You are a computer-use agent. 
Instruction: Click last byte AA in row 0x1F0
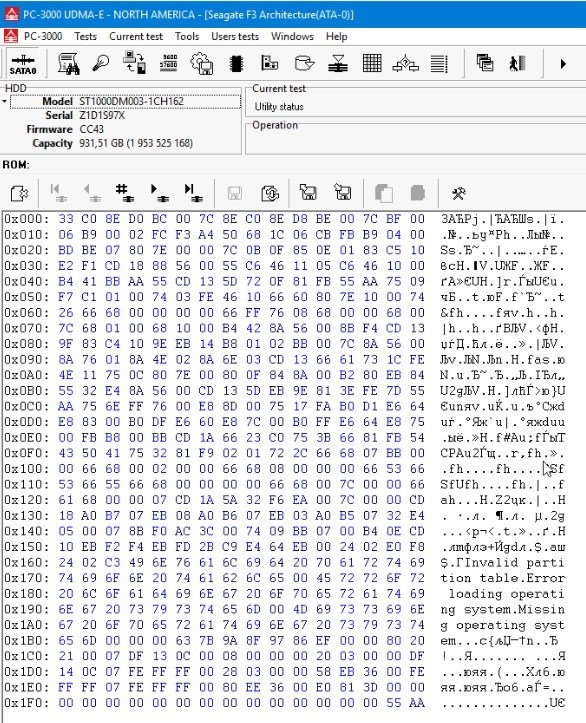click(417, 703)
